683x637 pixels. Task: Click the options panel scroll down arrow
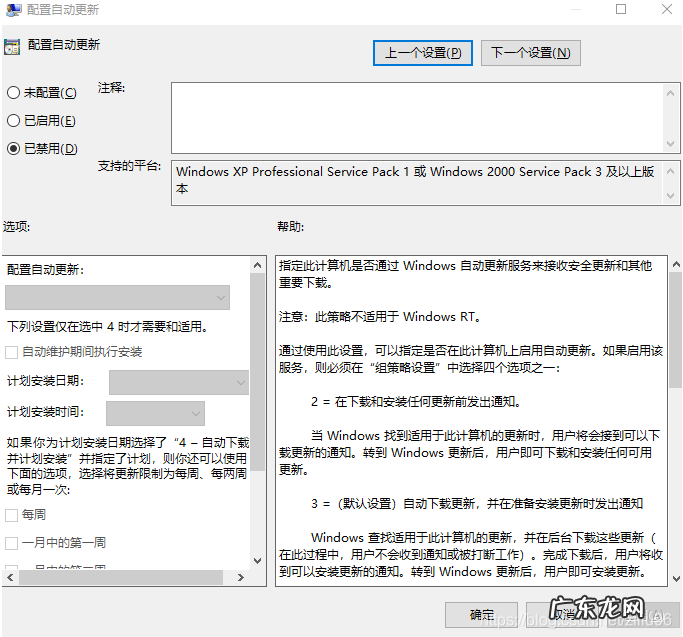click(x=257, y=561)
